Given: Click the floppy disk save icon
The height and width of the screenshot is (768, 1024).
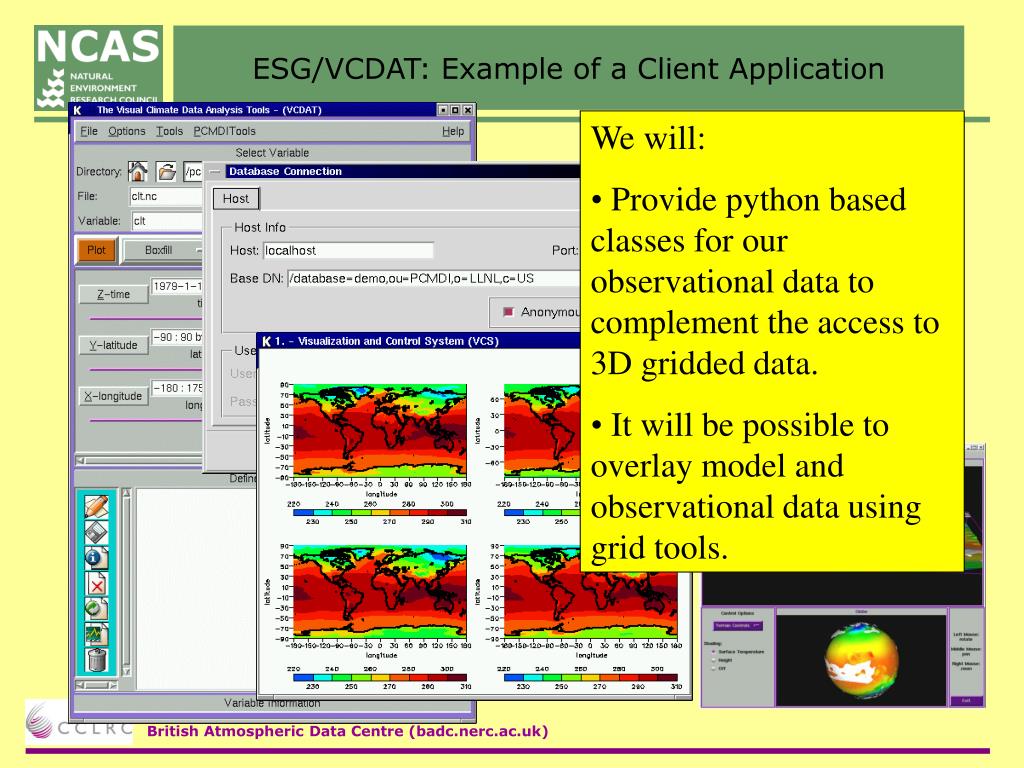Looking at the screenshot, I should (x=97, y=532).
